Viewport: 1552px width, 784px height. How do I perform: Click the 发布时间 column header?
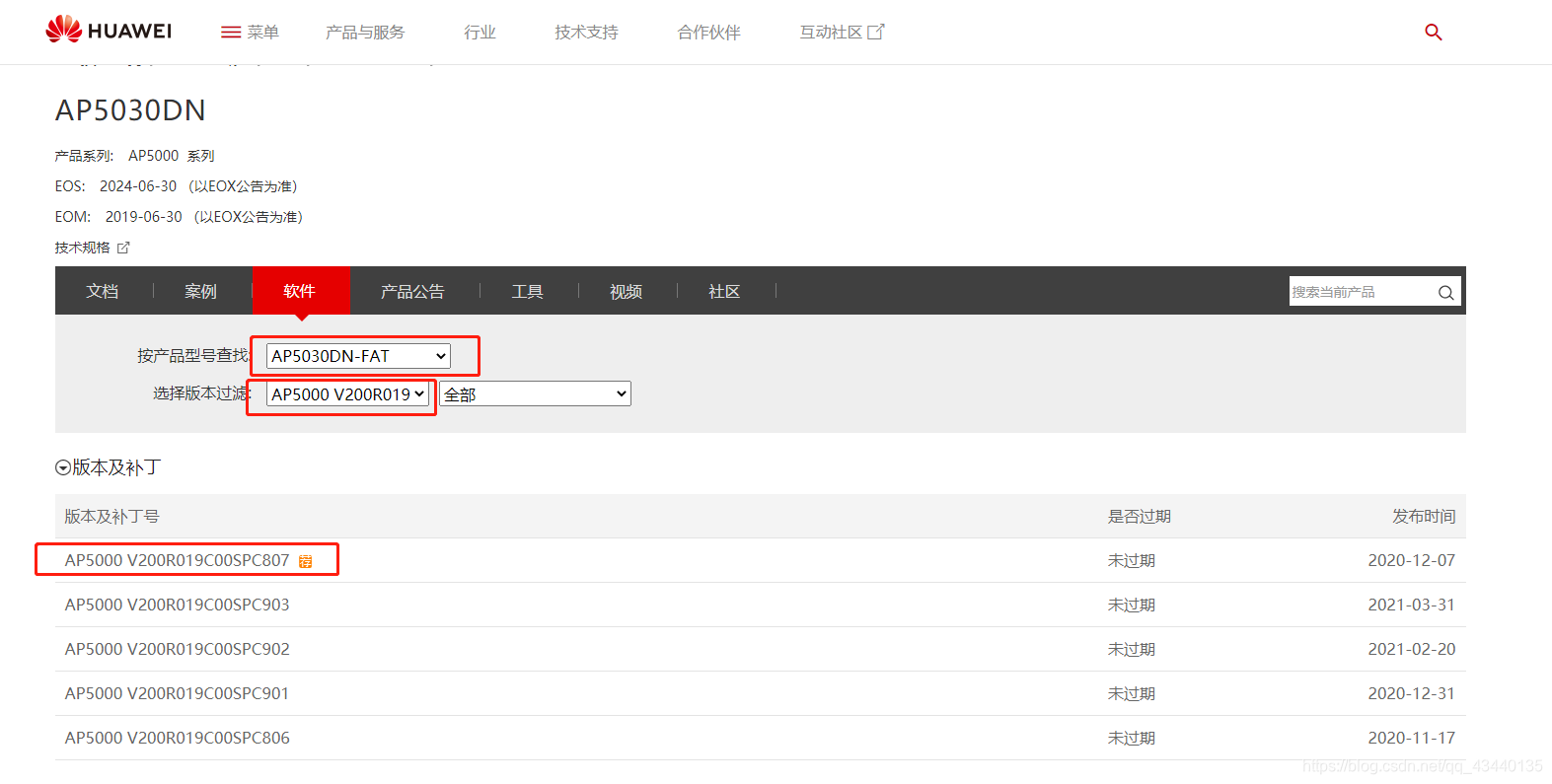coord(1424,517)
